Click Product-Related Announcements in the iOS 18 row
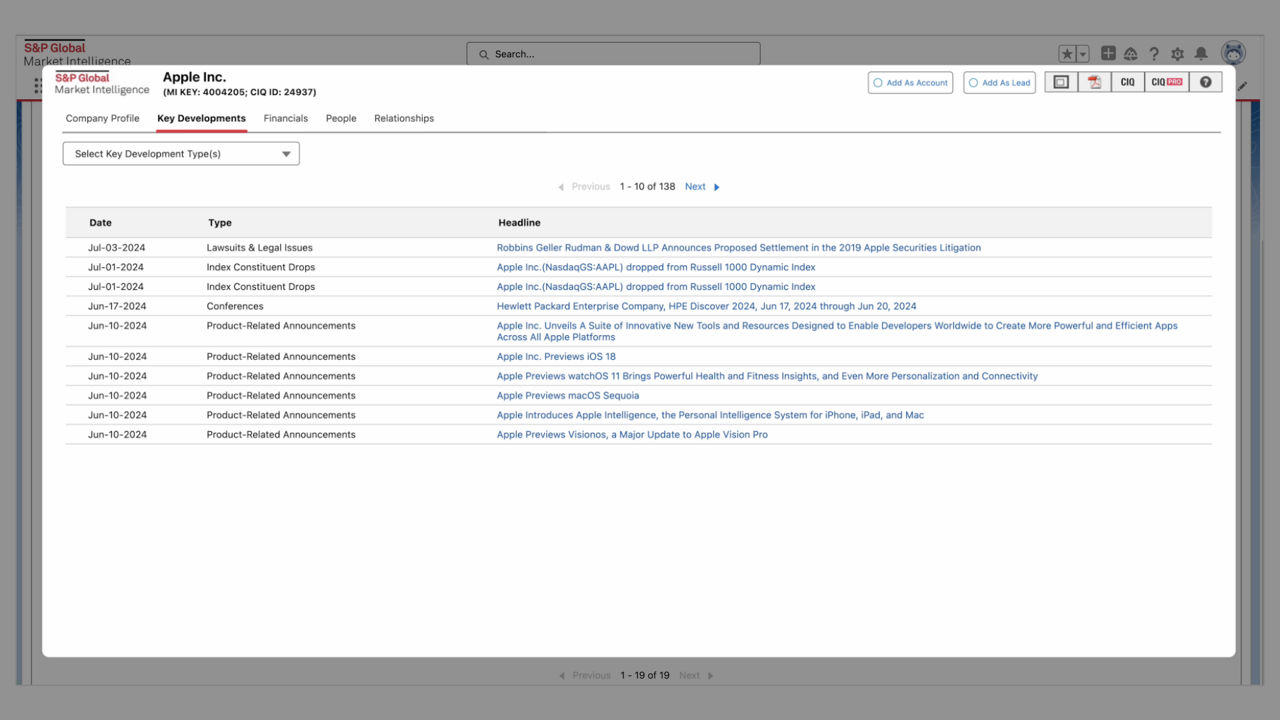This screenshot has height=720, width=1280. (281, 357)
